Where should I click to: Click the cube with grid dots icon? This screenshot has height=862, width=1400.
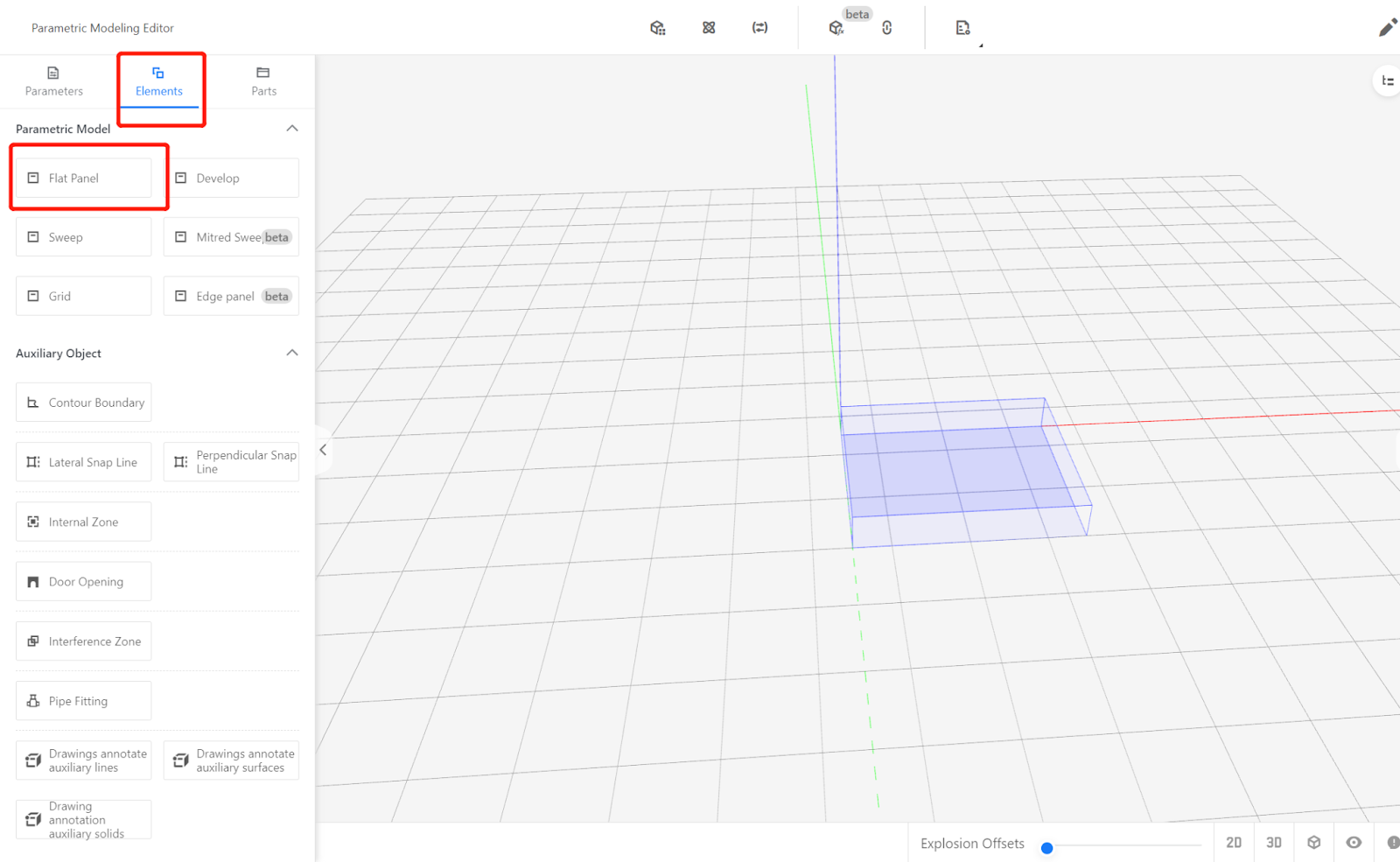[x=658, y=28]
